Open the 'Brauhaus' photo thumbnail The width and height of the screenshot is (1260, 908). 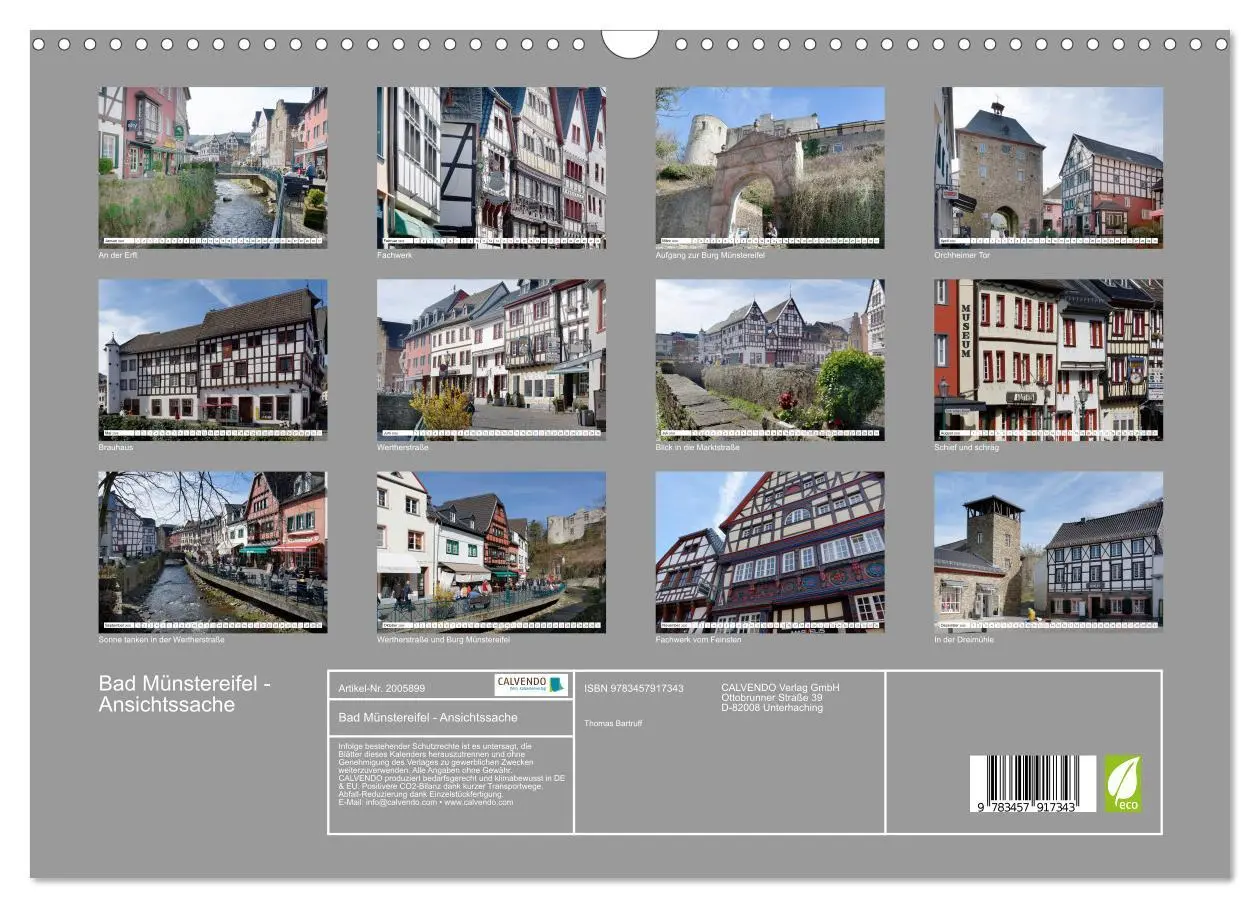tap(213, 359)
